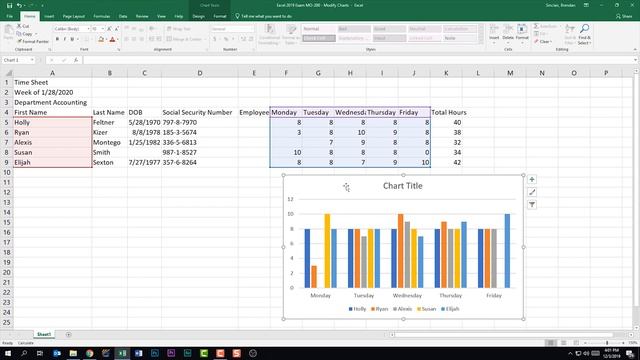Viewport: 640px width, 360px height.
Task: Open File Explorer from the taskbar
Action: coord(73,353)
